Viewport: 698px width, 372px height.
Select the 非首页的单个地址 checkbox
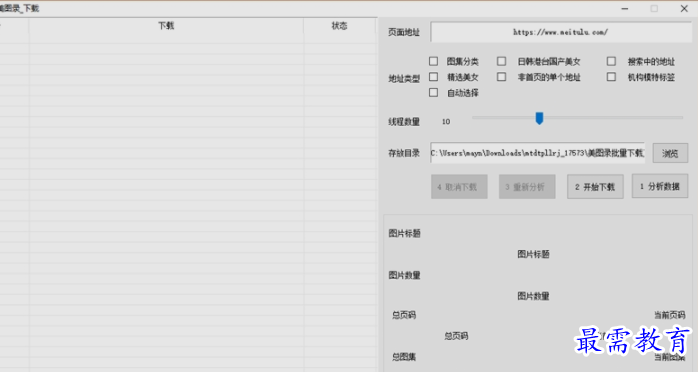tap(502, 77)
